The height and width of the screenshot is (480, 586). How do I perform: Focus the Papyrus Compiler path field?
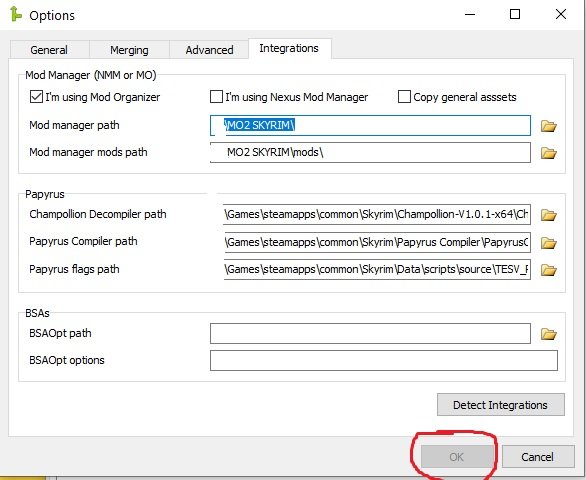pos(377,242)
